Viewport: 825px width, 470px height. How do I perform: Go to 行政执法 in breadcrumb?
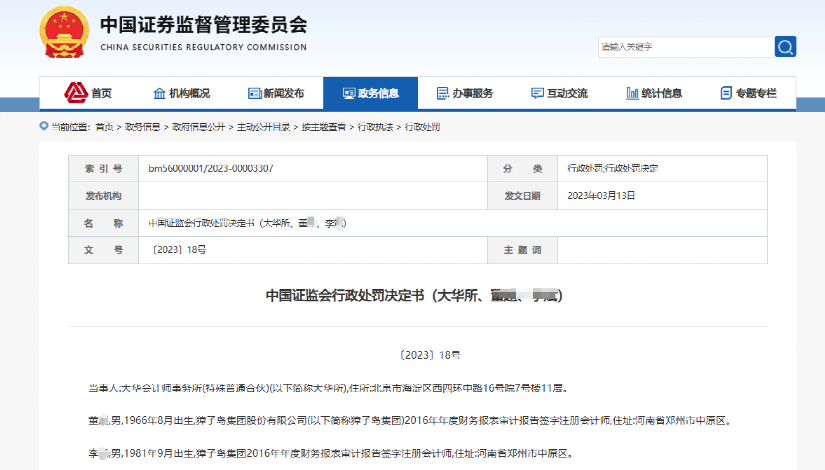[x=375, y=127]
